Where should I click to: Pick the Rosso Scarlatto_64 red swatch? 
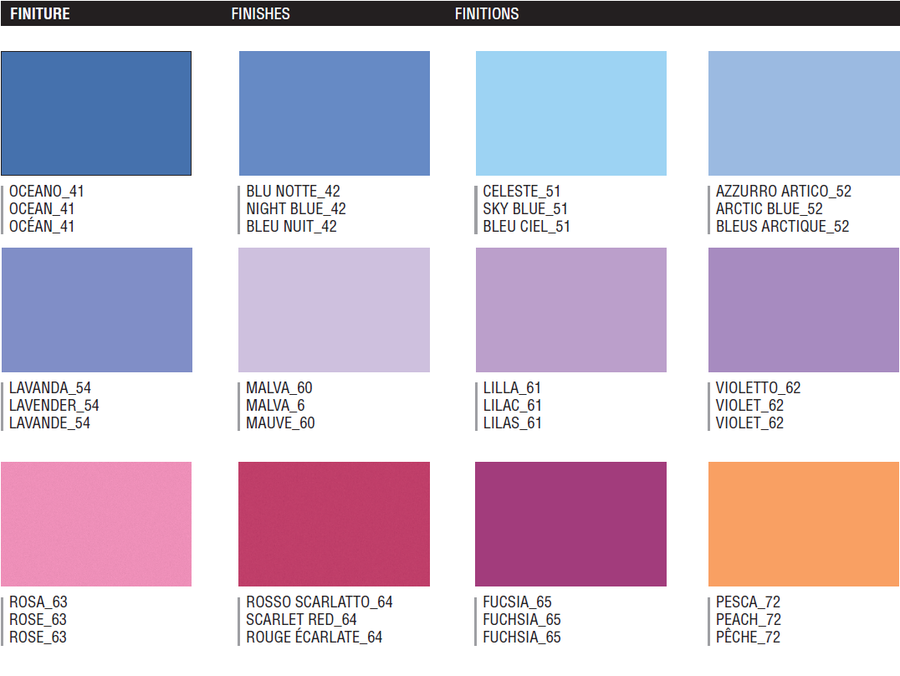(x=334, y=524)
